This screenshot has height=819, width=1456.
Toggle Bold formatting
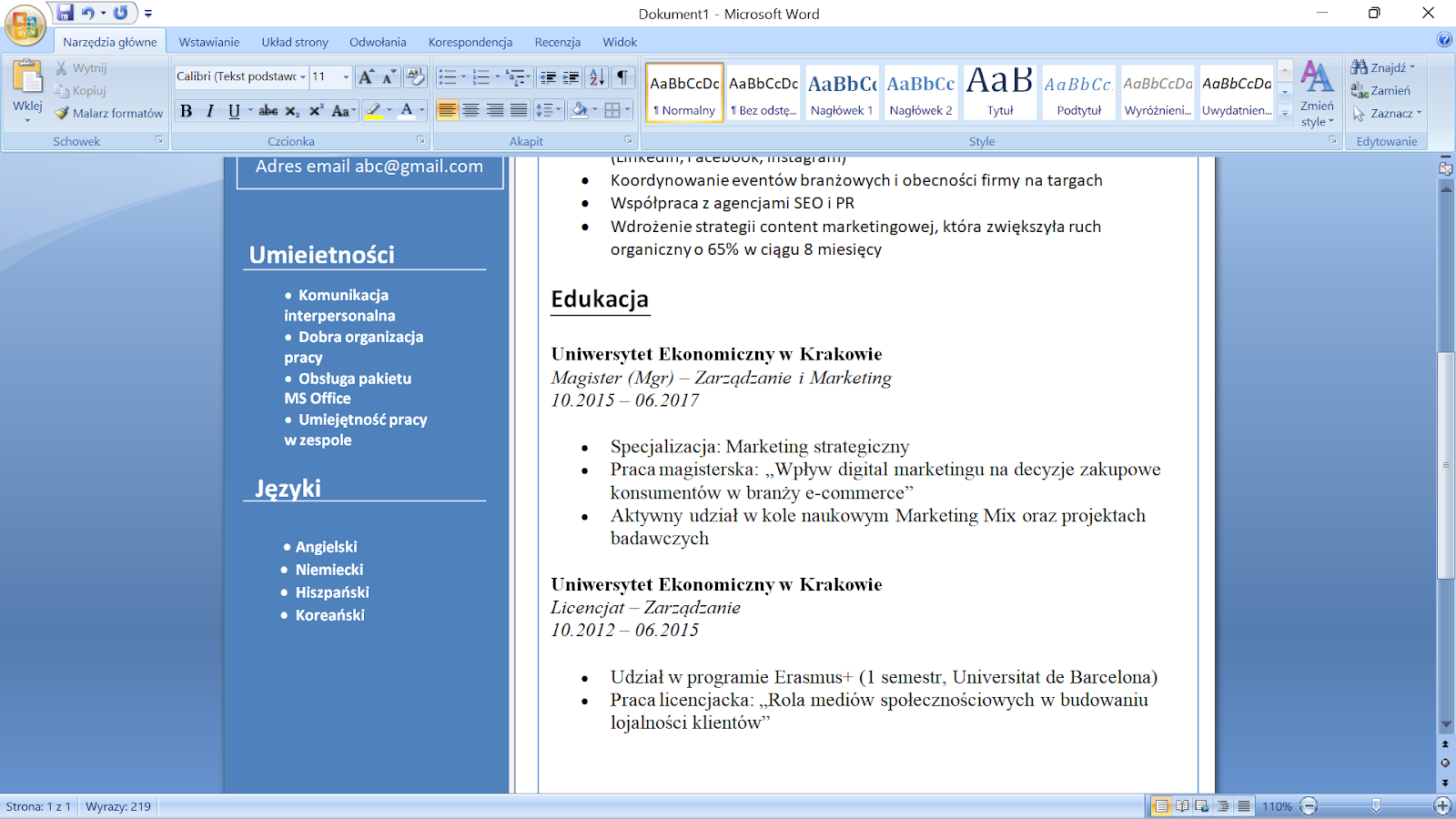pos(187,111)
